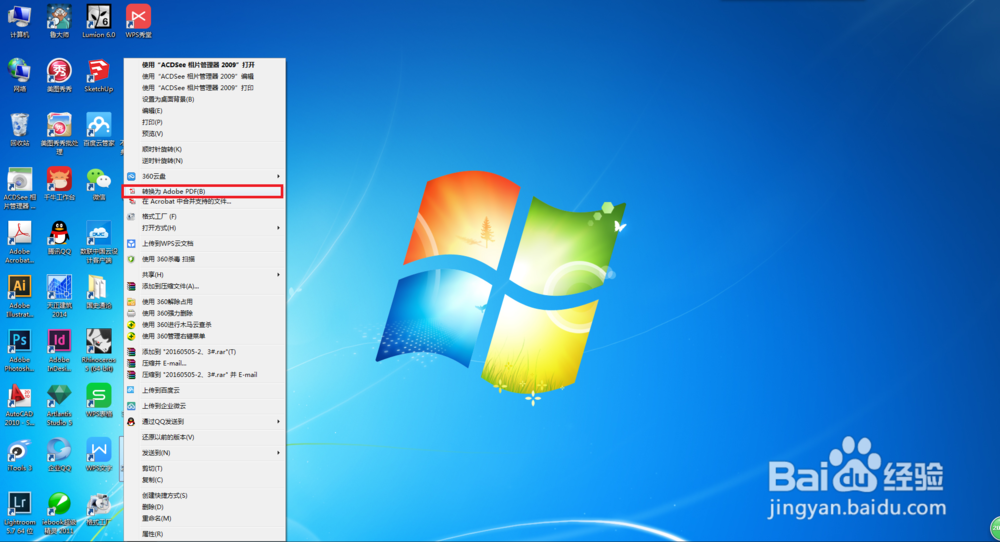Image resolution: width=1000 pixels, height=542 pixels.
Task: Open the 千牛工作台 shortcut
Action: point(59,184)
